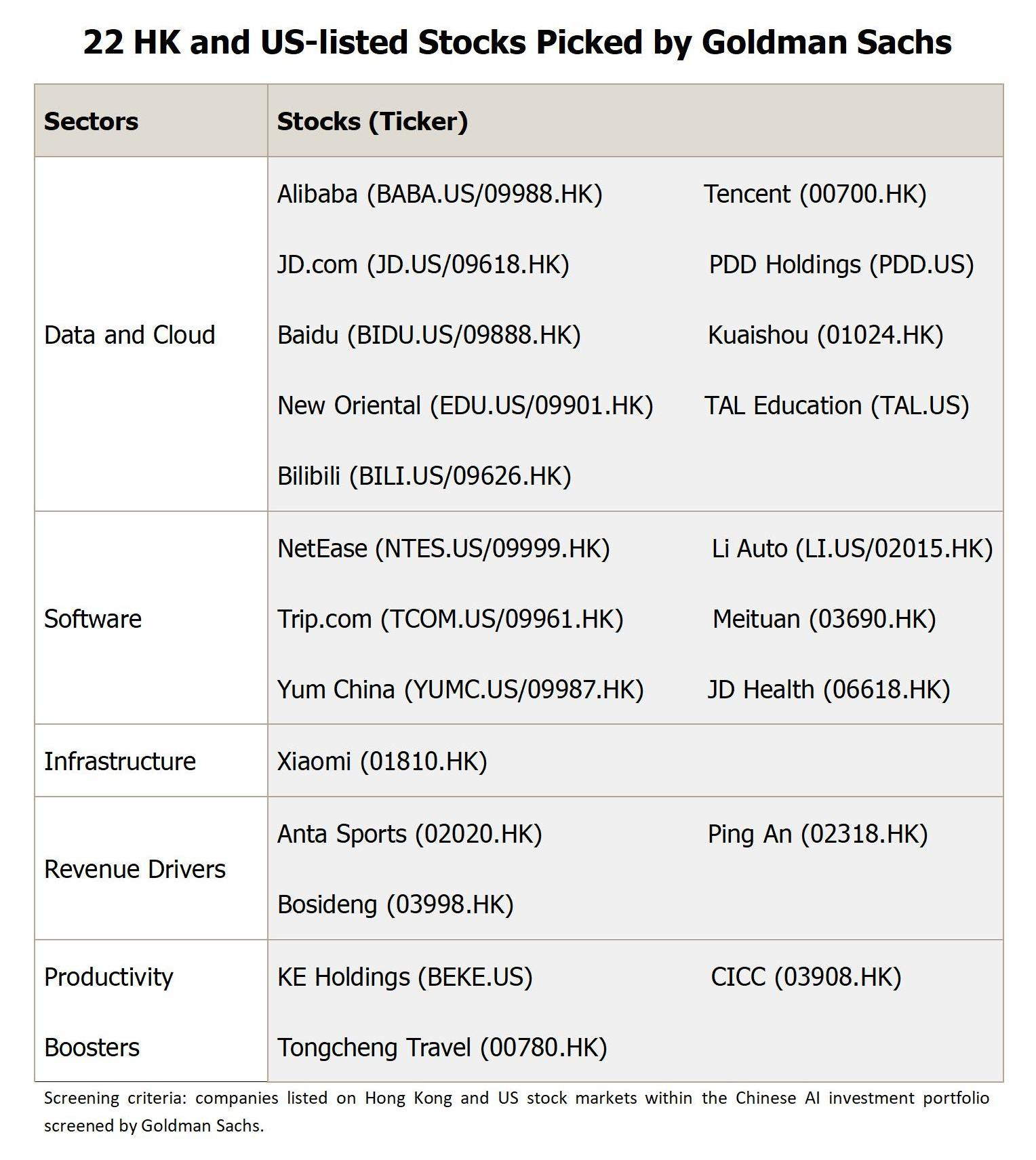
Task: Select KE Holdings (BEKE.US) entry
Action: [x=405, y=978]
